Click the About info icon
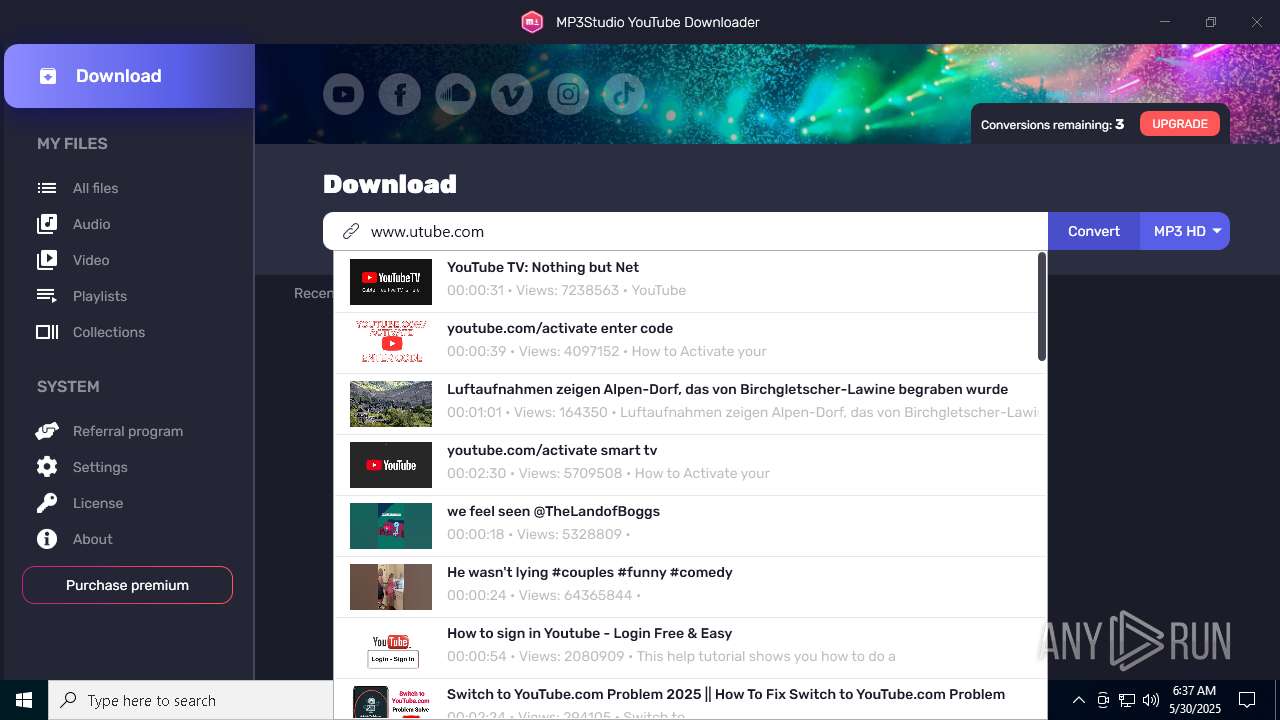1280x720 pixels. pos(47,539)
